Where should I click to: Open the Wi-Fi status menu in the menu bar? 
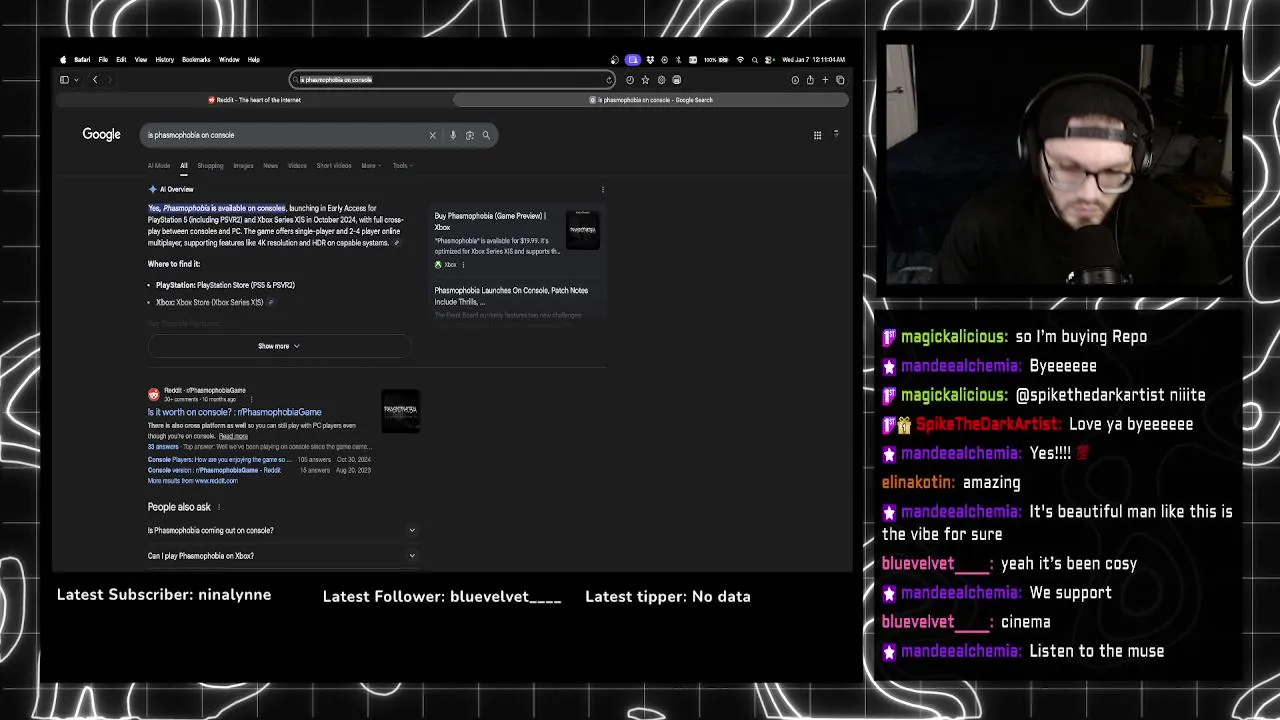coord(740,60)
